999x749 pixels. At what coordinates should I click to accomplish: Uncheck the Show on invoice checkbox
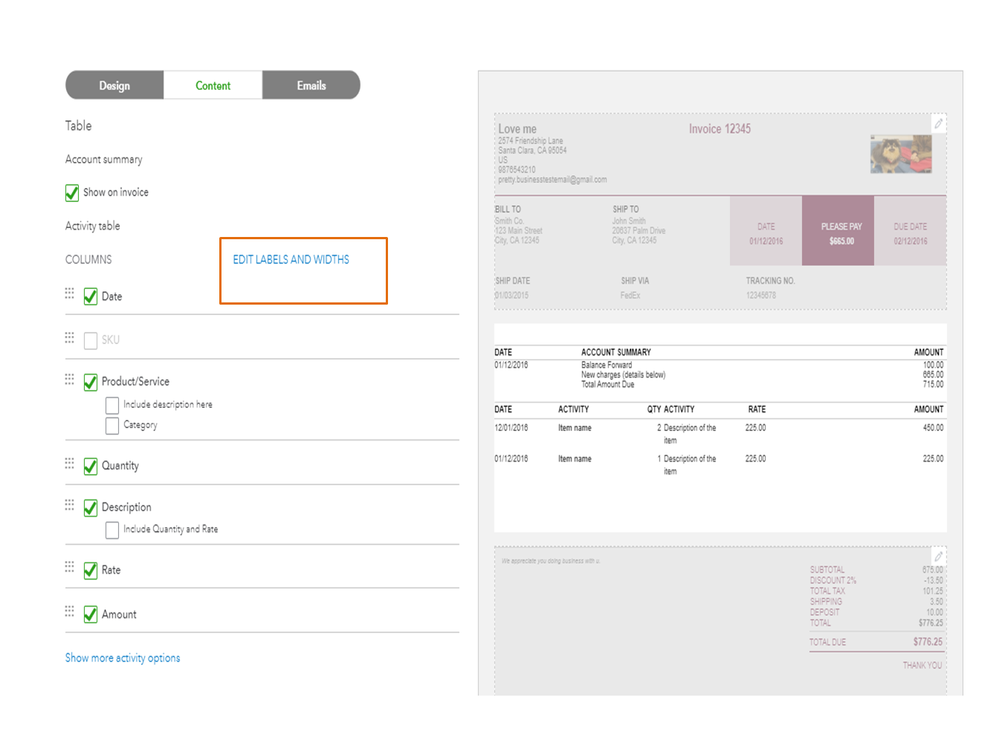click(72, 193)
